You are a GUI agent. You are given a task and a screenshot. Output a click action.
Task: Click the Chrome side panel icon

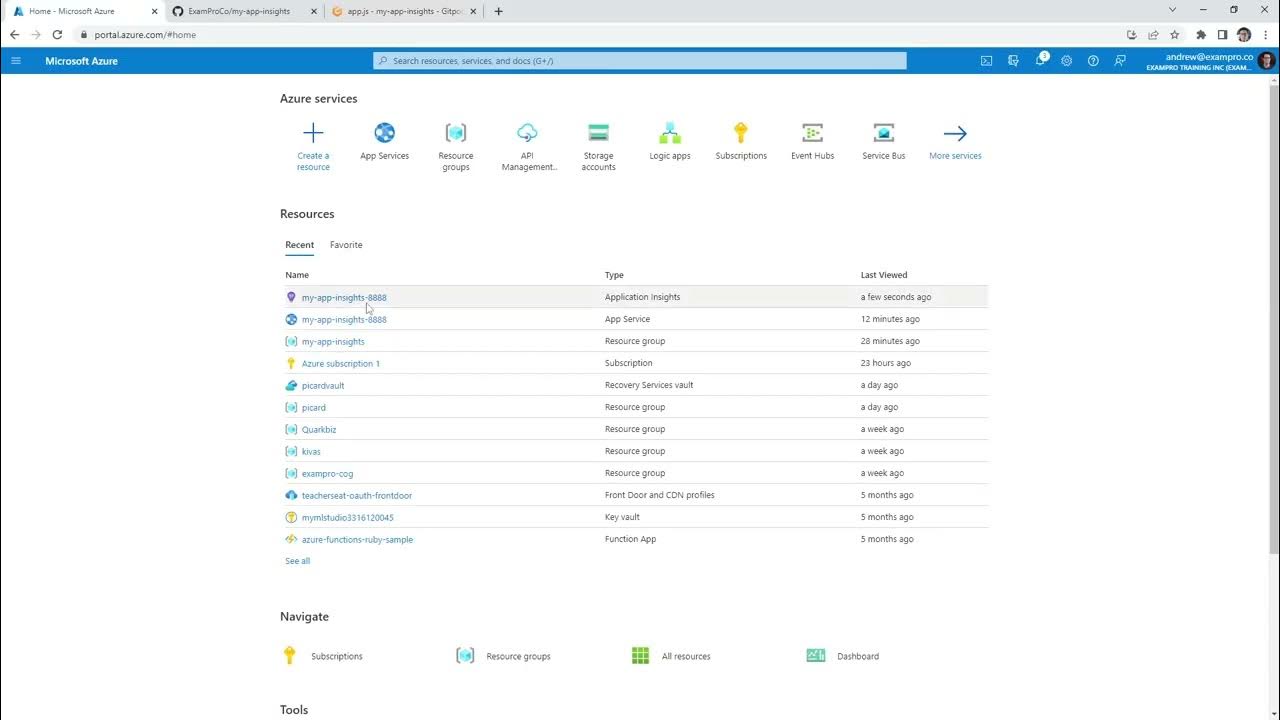click(1222, 34)
